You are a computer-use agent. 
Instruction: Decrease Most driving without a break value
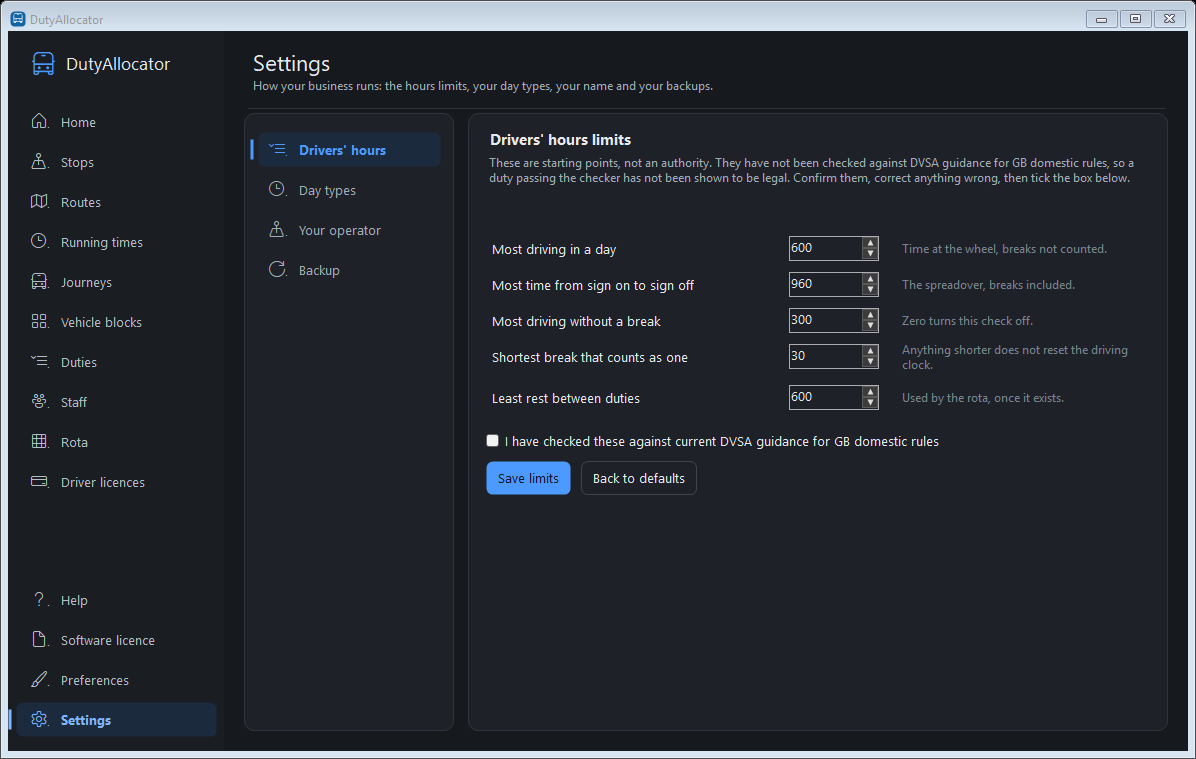tap(870, 326)
